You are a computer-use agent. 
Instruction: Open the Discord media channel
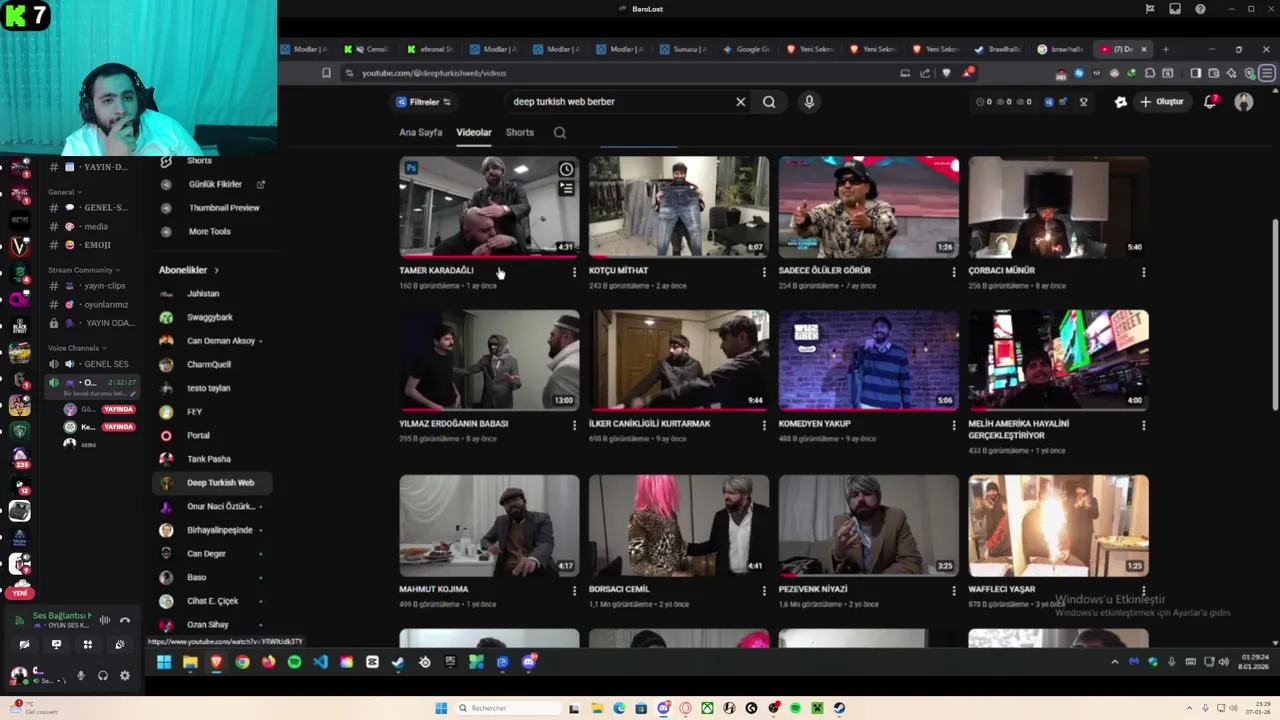[92, 226]
